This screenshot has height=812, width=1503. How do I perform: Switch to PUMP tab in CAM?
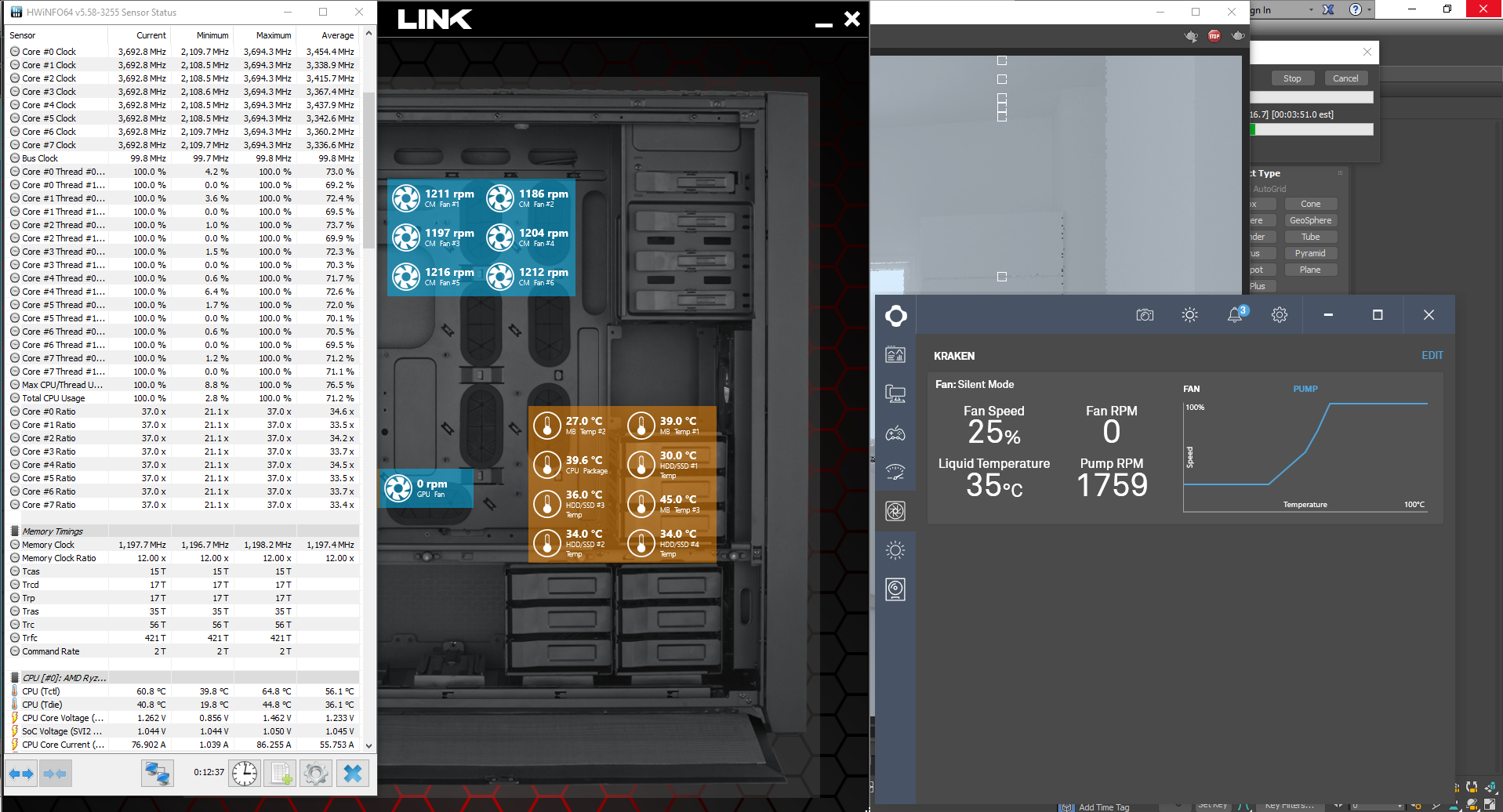(x=1305, y=389)
